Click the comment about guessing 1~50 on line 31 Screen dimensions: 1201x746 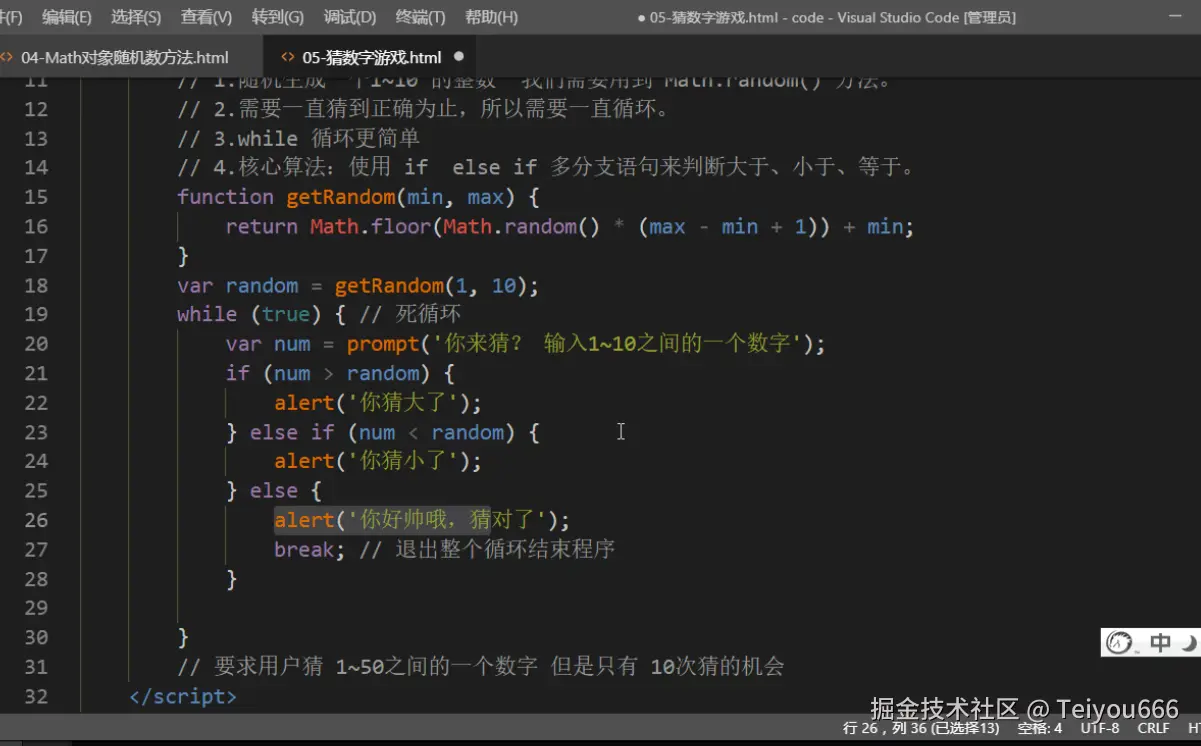[480, 667]
